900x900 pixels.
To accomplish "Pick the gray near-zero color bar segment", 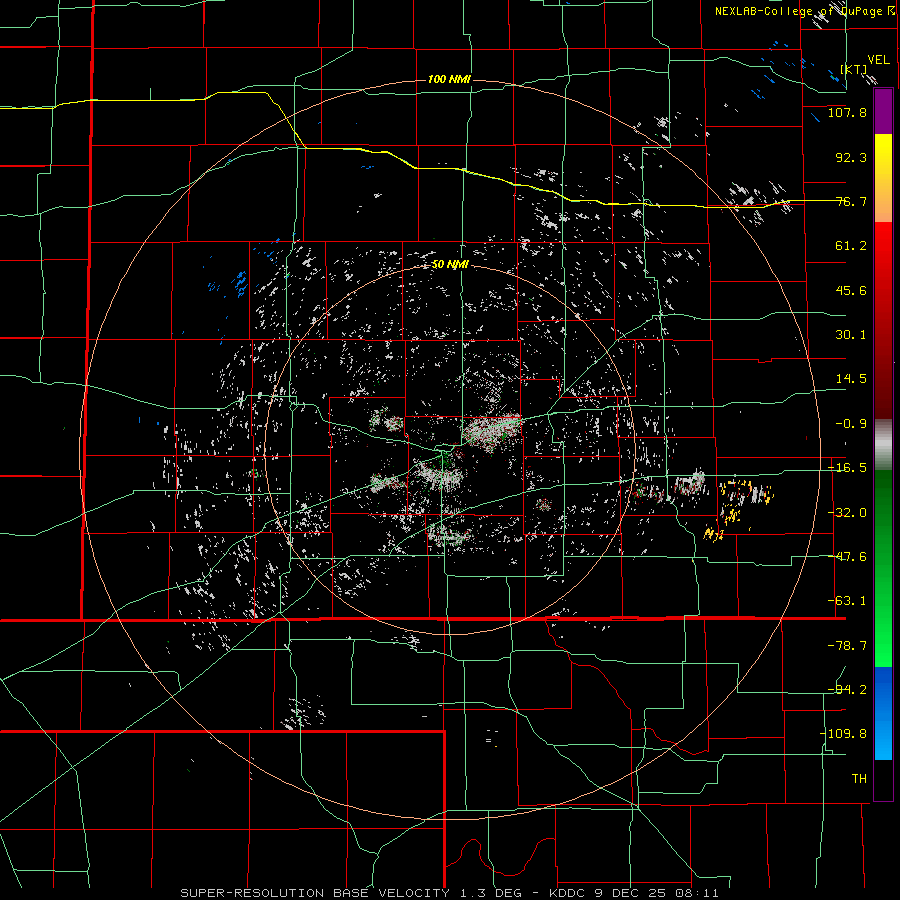I will 883,445.
